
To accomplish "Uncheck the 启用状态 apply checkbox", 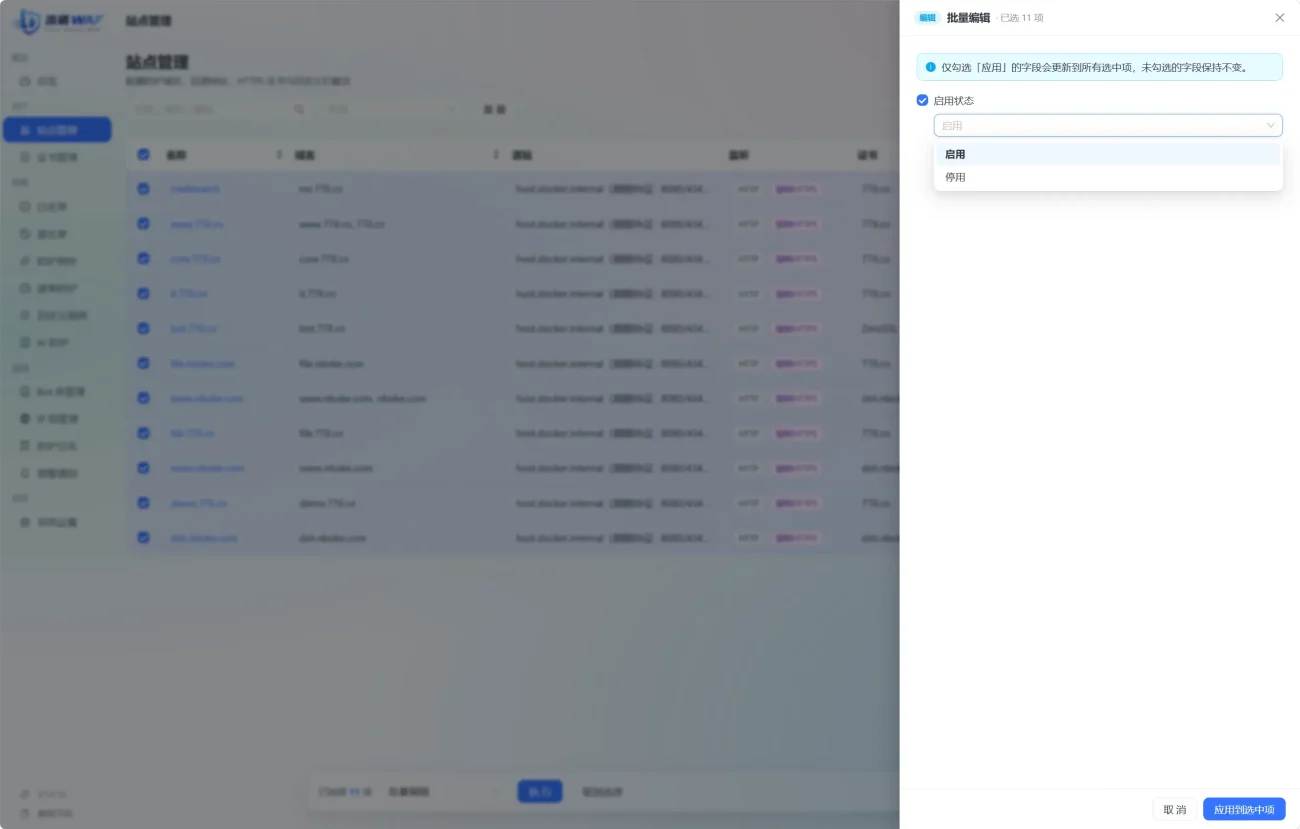I will tap(922, 100).
